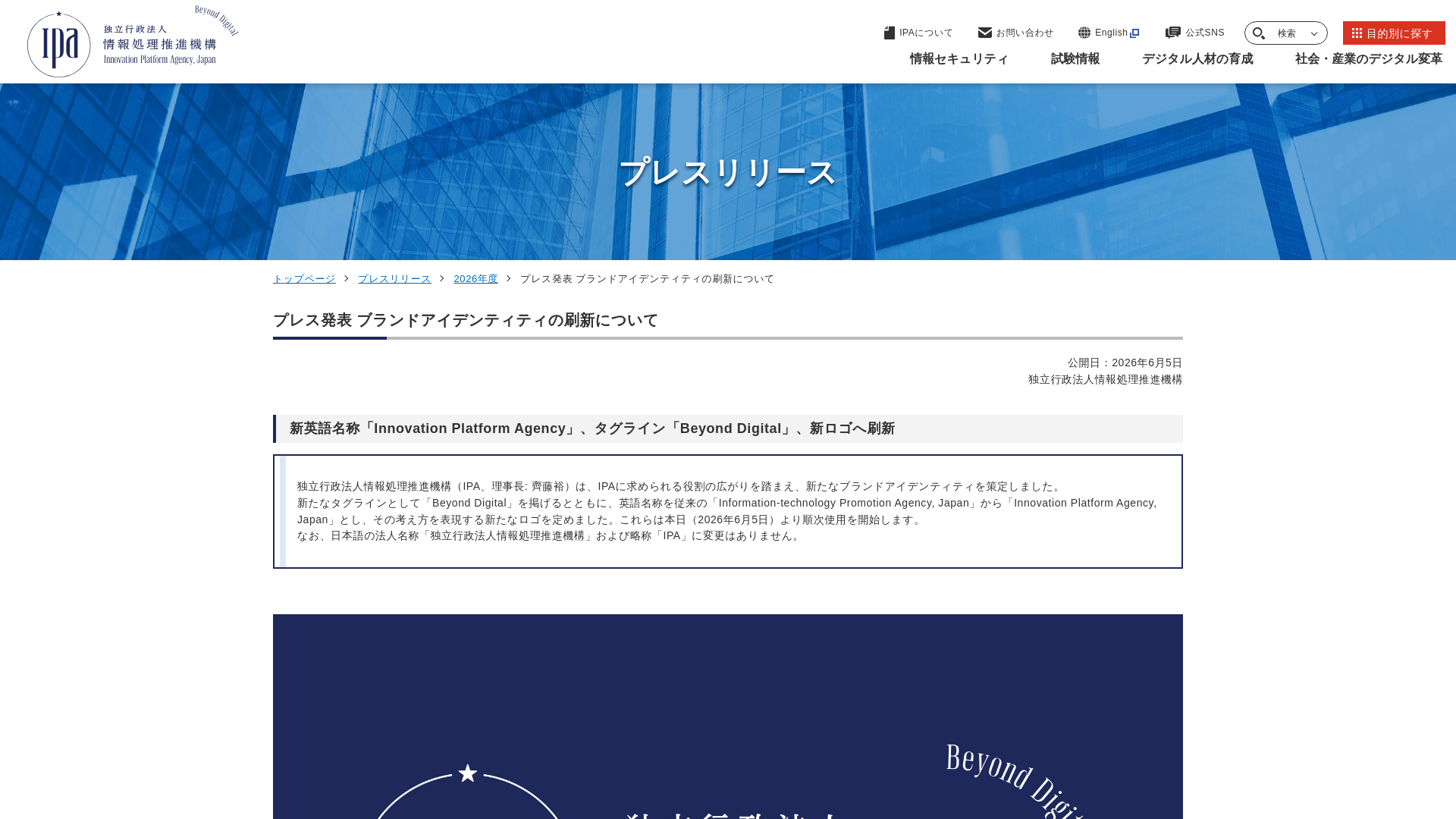This screenshot has height=819, width=1456.
Task: Open the 社会・産業のデジタル変革 menu
Action: point(1369,59)
